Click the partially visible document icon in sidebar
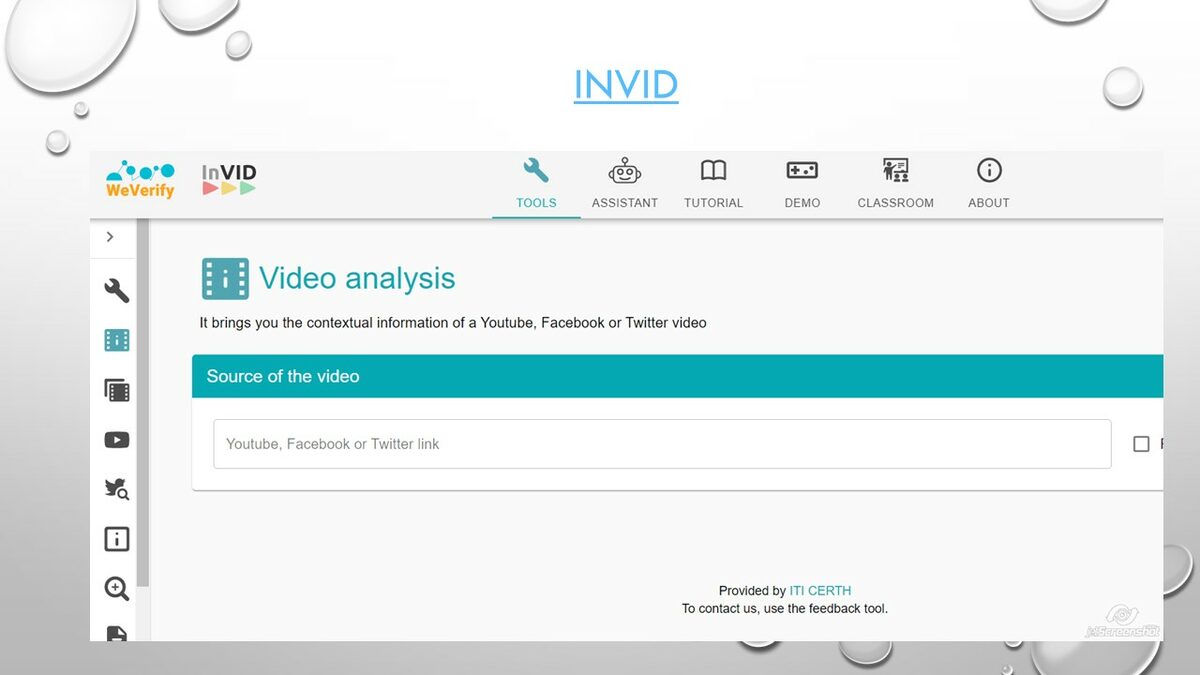 pos(117,633)
